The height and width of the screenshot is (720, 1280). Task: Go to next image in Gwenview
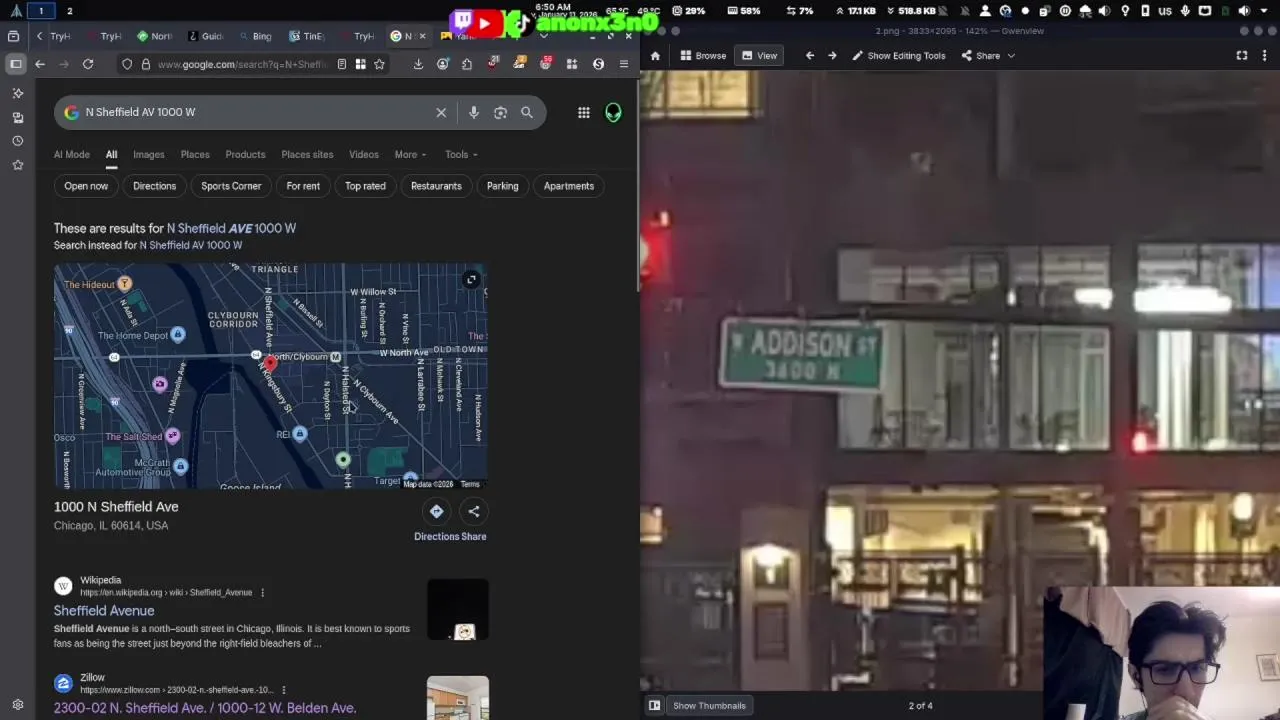[832, 56]
